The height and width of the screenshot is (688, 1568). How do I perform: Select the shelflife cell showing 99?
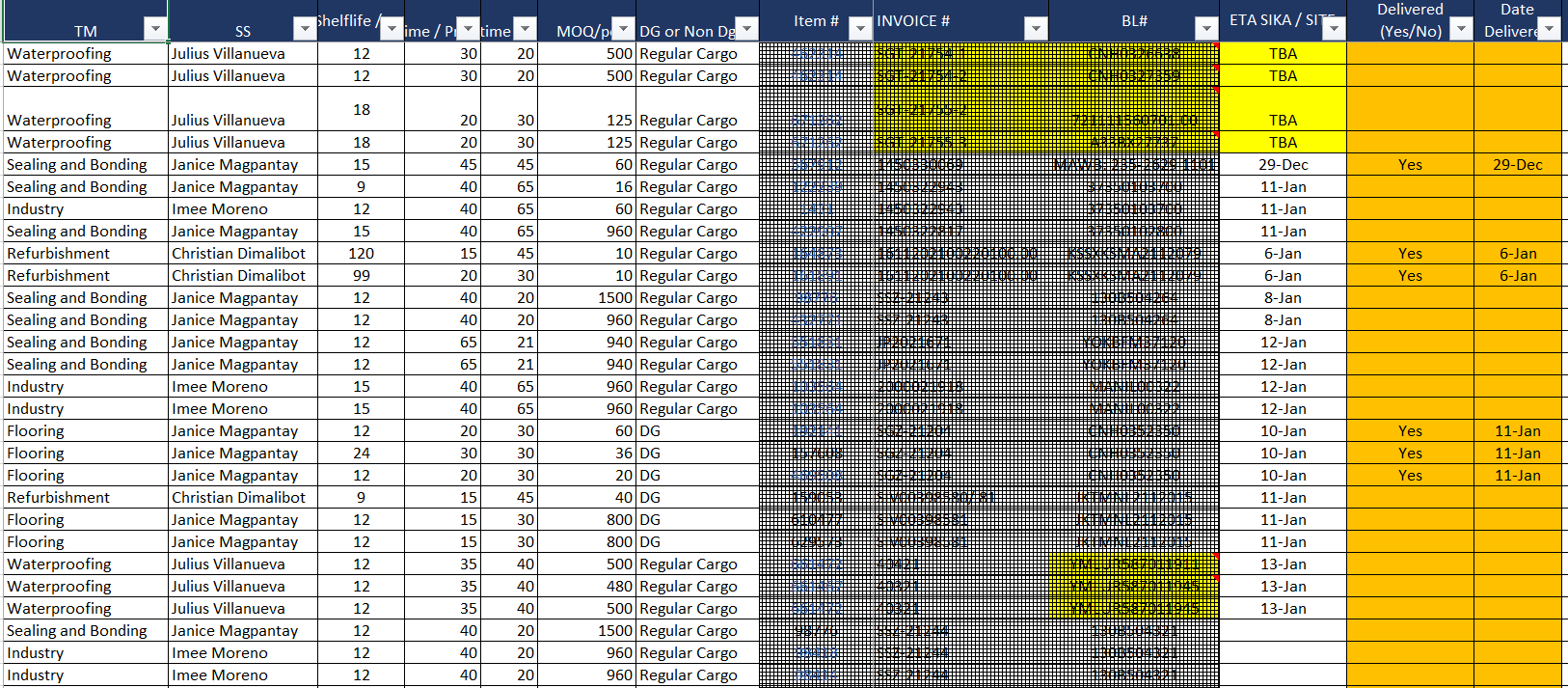point(361,276)
